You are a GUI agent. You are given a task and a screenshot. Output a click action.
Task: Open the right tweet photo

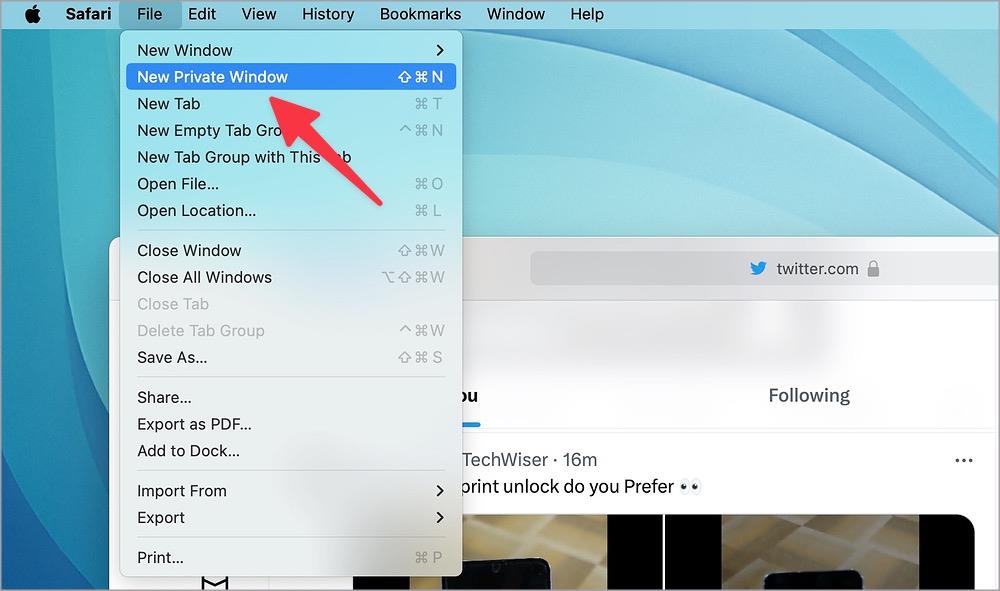(820, 552)
